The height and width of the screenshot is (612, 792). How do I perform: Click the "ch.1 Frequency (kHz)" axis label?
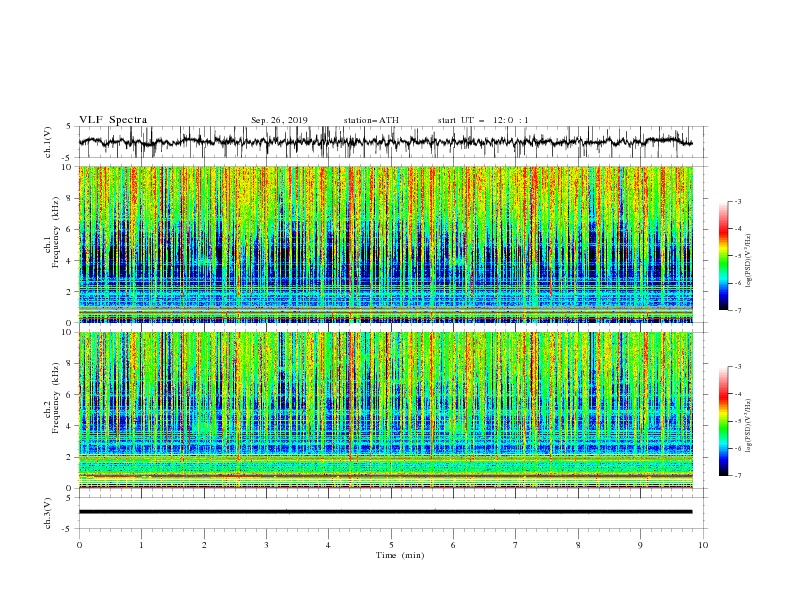tap(51, 233)
